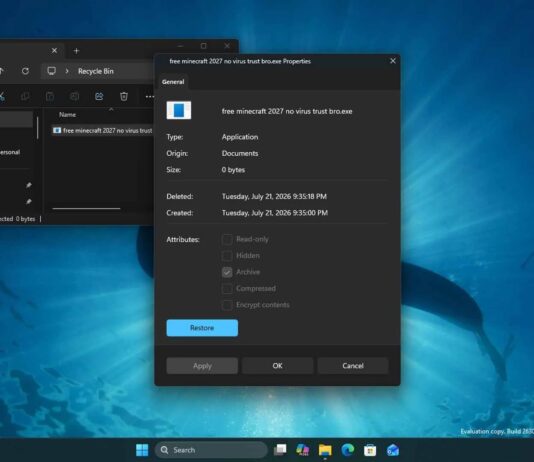The width and height of the screenshot is (534, 462).
Task: Click the first pin icon in Explorer sidebar
Action: point(29,185)
